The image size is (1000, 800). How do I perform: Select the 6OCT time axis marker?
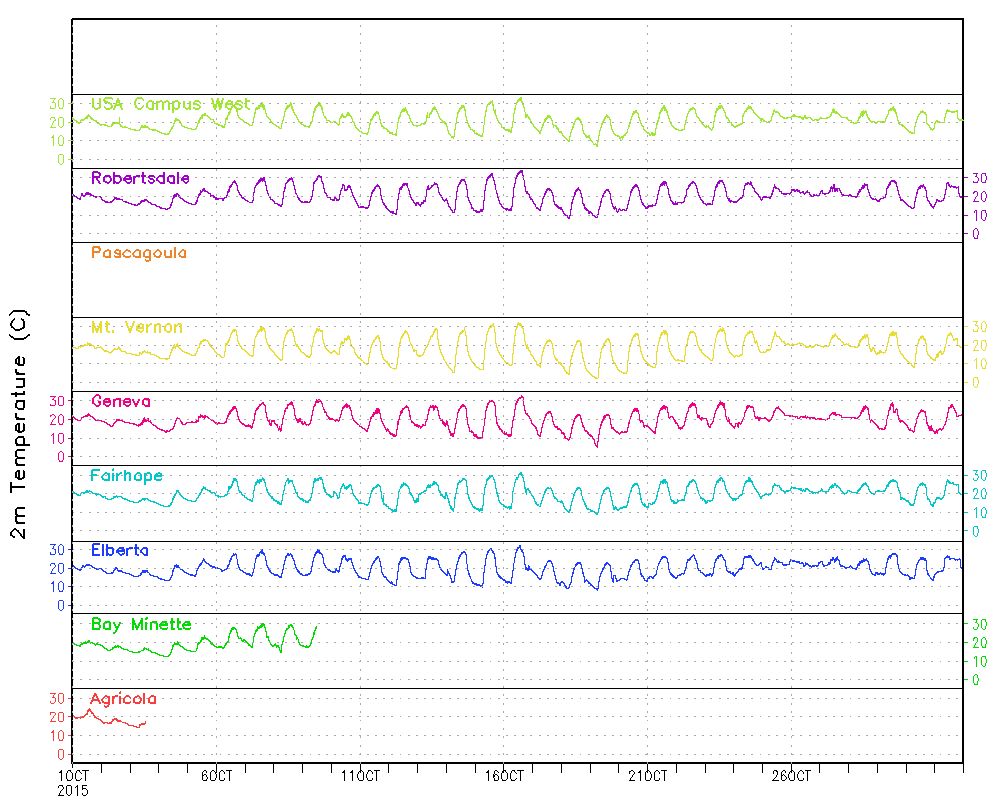[x=217, y=776]
